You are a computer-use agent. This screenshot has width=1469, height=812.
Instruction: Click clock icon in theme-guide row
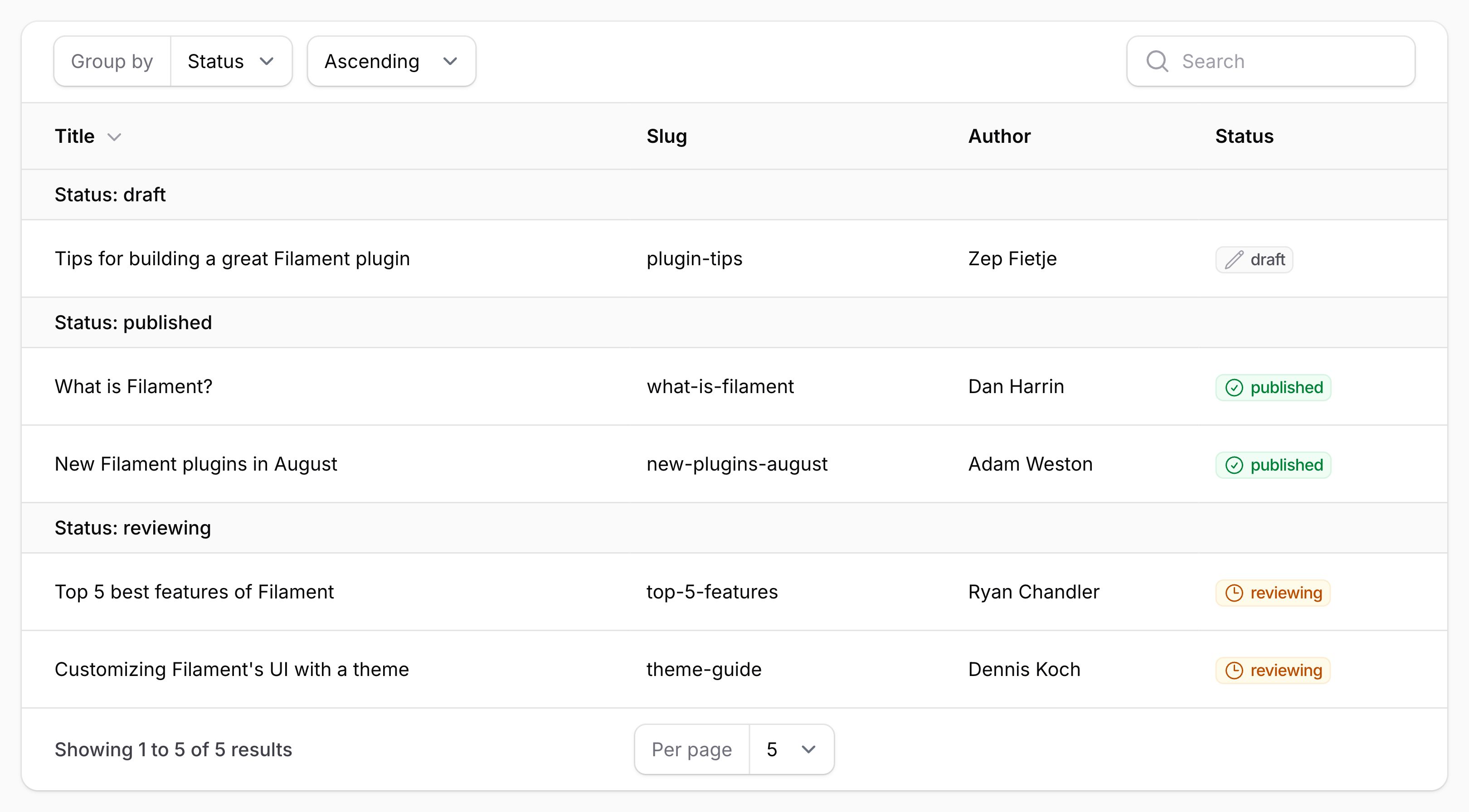(1234, 671)
